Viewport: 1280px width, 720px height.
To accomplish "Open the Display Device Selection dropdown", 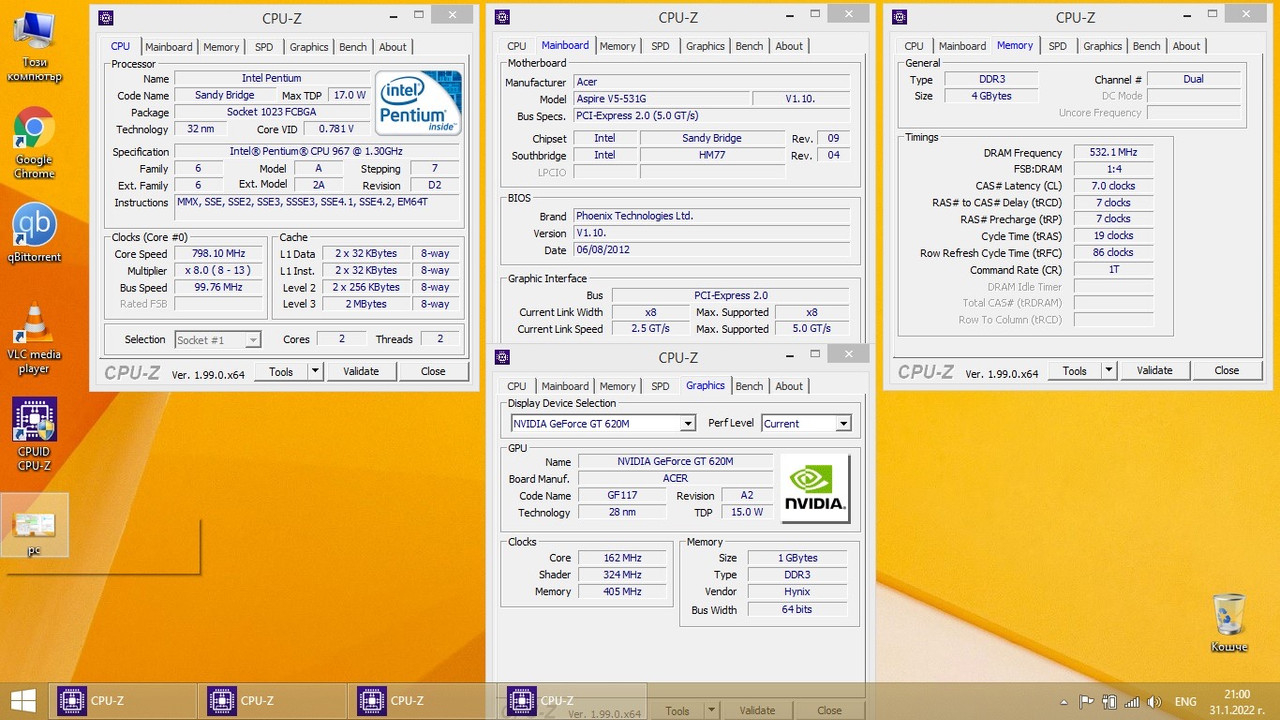I will [687, 423].
